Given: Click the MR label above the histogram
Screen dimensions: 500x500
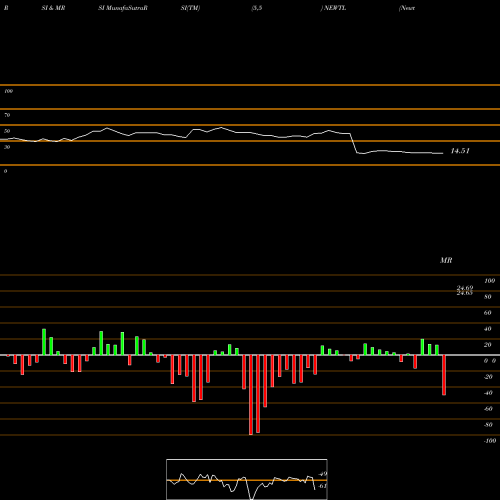Looking at the screenshot, I should 446,260.
